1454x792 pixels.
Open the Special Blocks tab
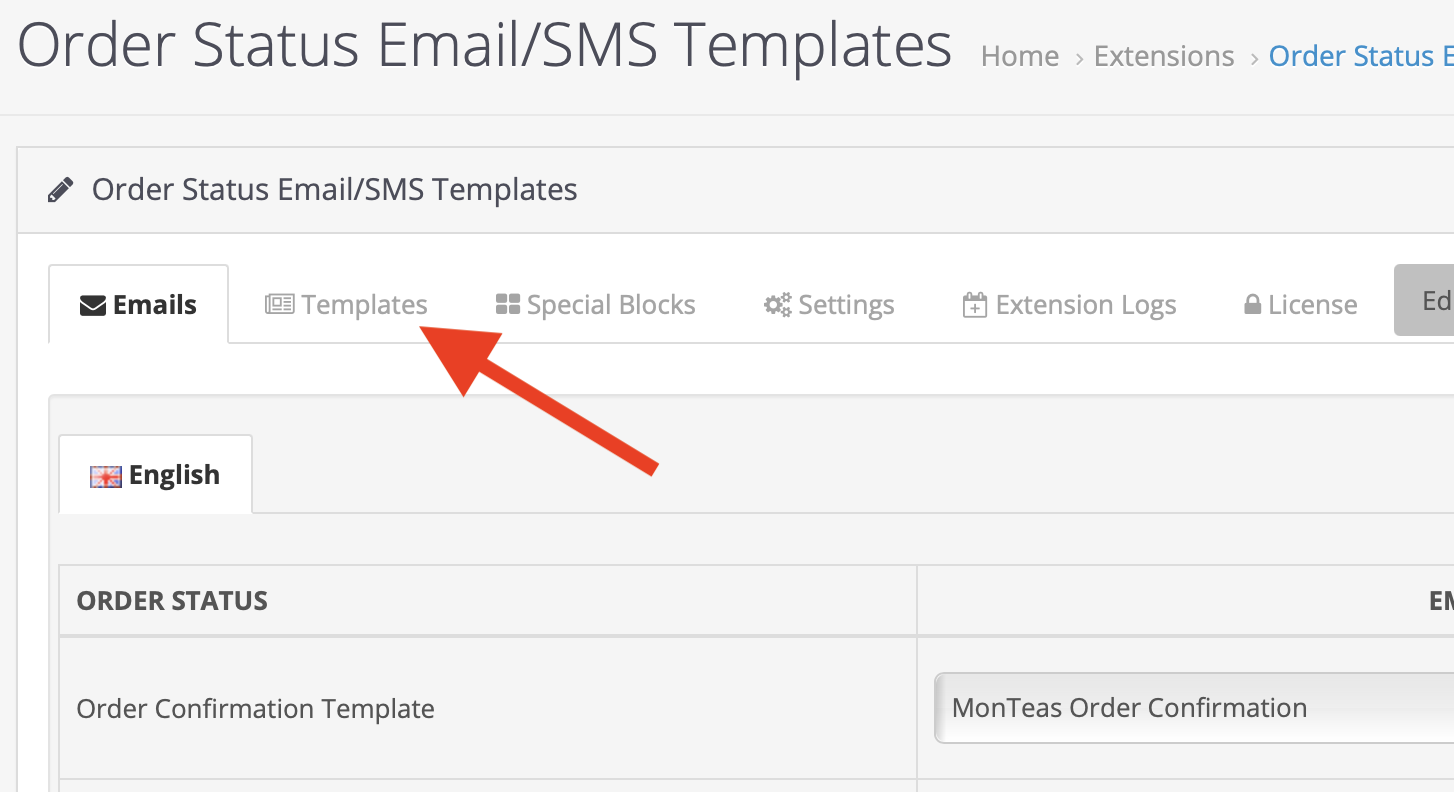(x=610, y=305)
